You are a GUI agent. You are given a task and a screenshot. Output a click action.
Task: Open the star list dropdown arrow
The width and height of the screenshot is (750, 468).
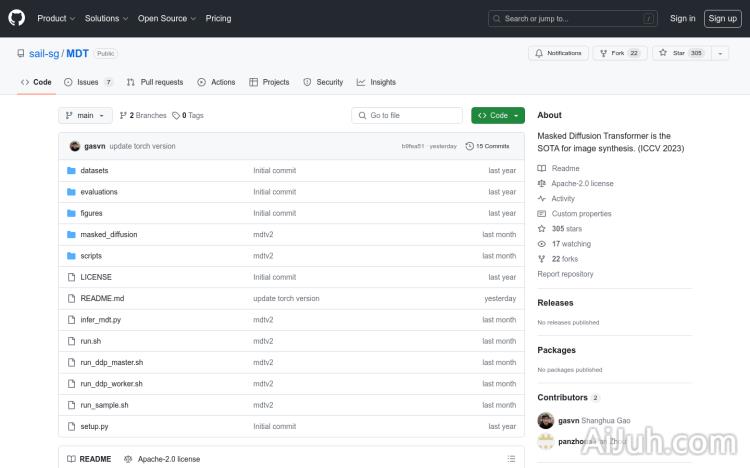coord(720,53)
